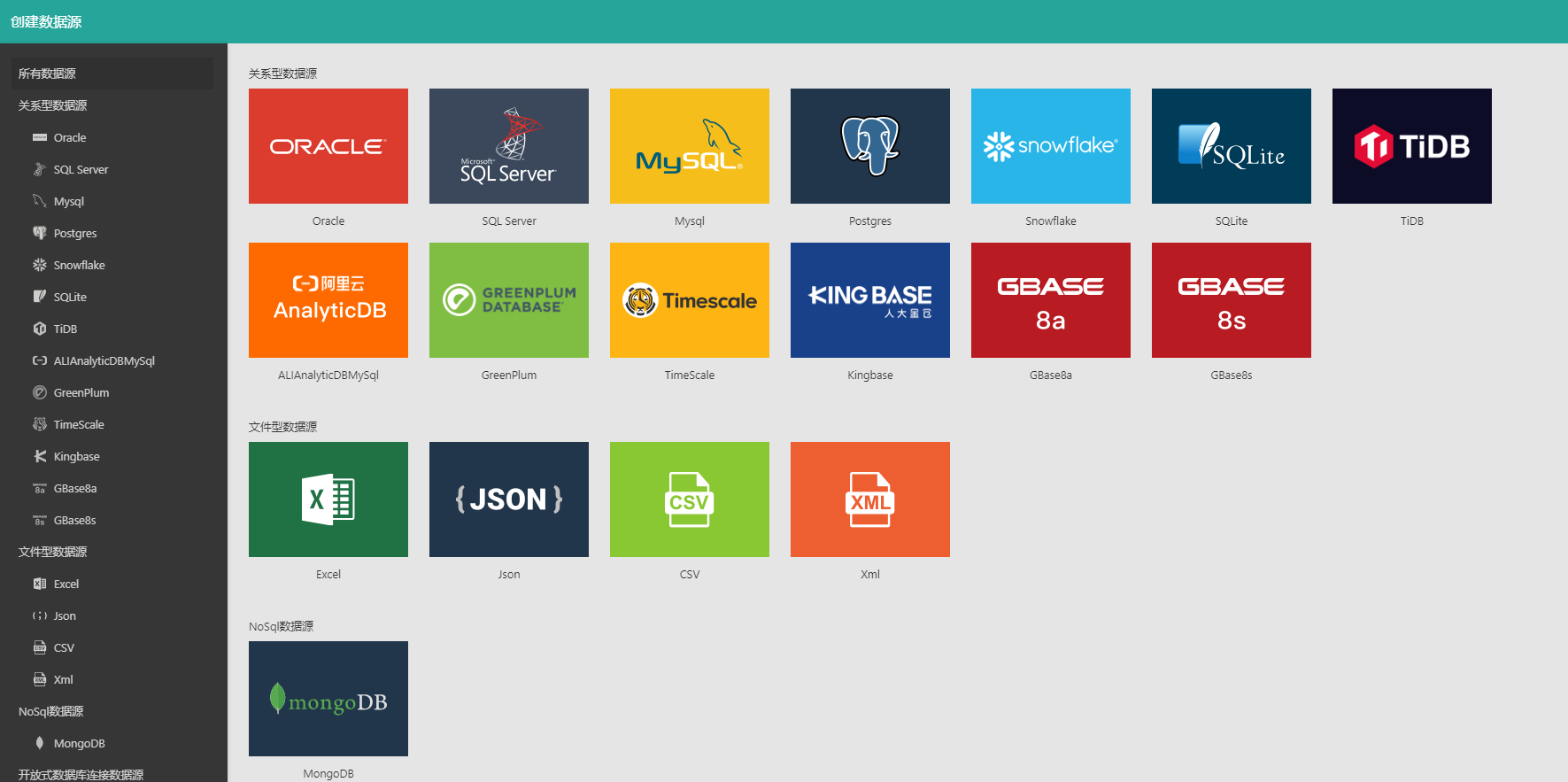Screen dimensions: 1568x782
Task: Click the NoSql数据源 sidebar category
Action: click(51, 711)
